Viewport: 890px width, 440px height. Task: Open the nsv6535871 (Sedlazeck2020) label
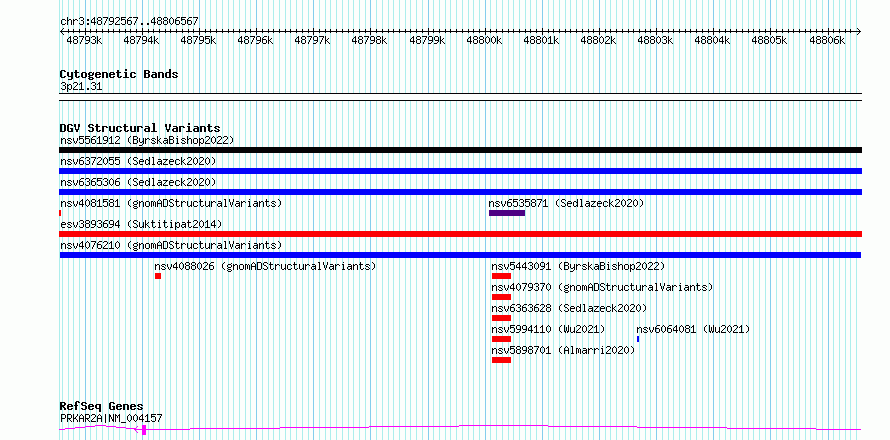(566, 203)
